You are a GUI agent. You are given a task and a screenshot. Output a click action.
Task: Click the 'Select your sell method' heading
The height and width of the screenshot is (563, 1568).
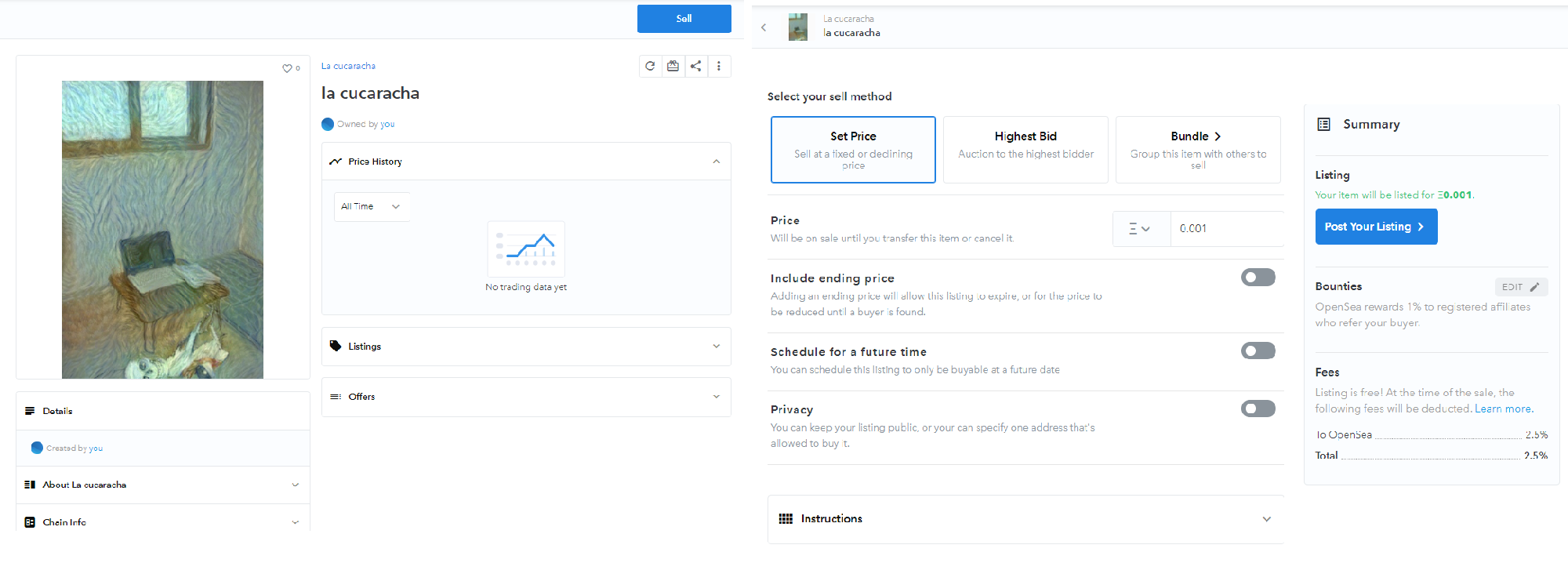(x=829, y=96)
